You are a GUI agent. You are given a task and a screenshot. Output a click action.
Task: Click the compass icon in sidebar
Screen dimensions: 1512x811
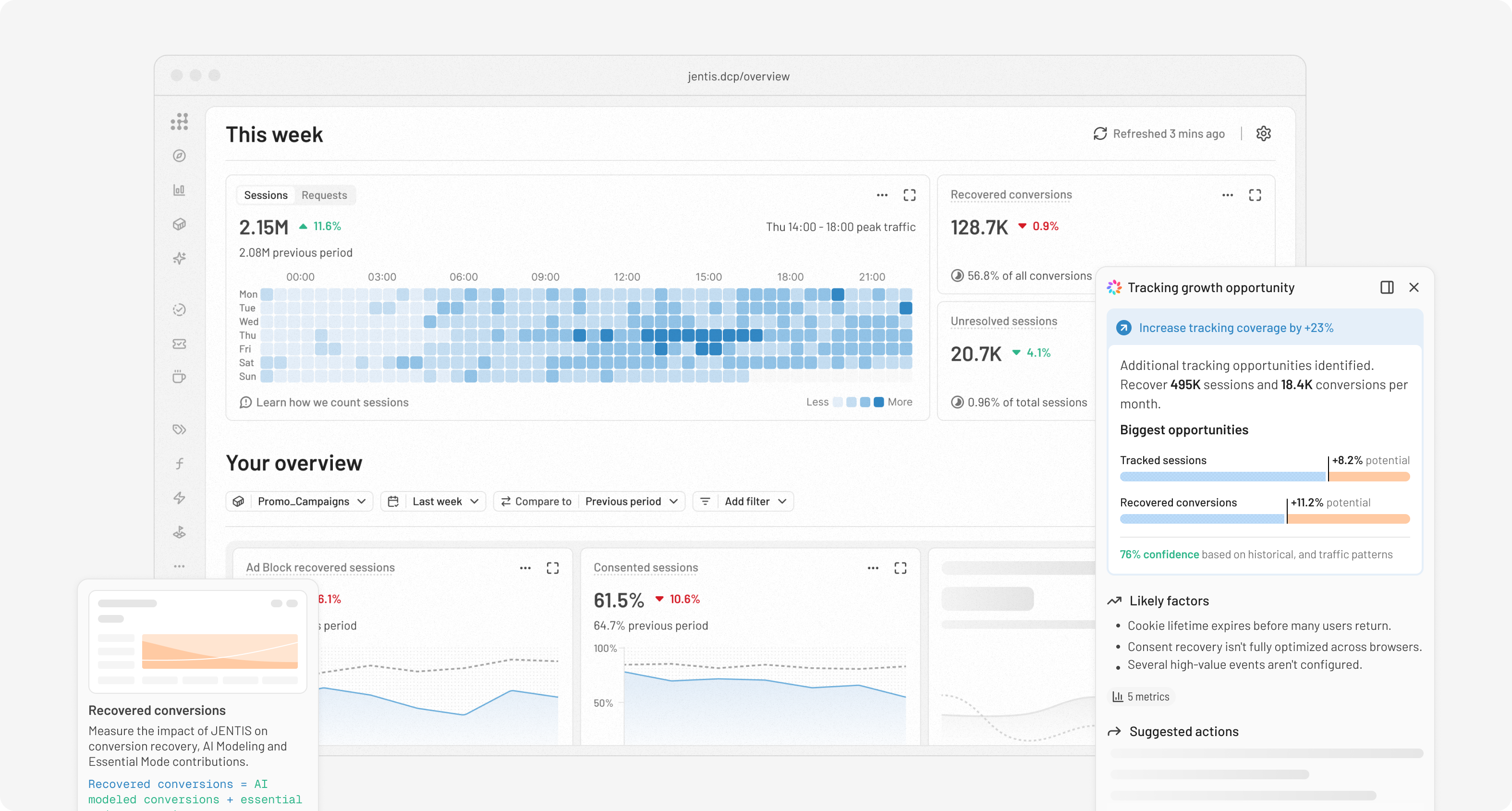(x=179, y=156)
